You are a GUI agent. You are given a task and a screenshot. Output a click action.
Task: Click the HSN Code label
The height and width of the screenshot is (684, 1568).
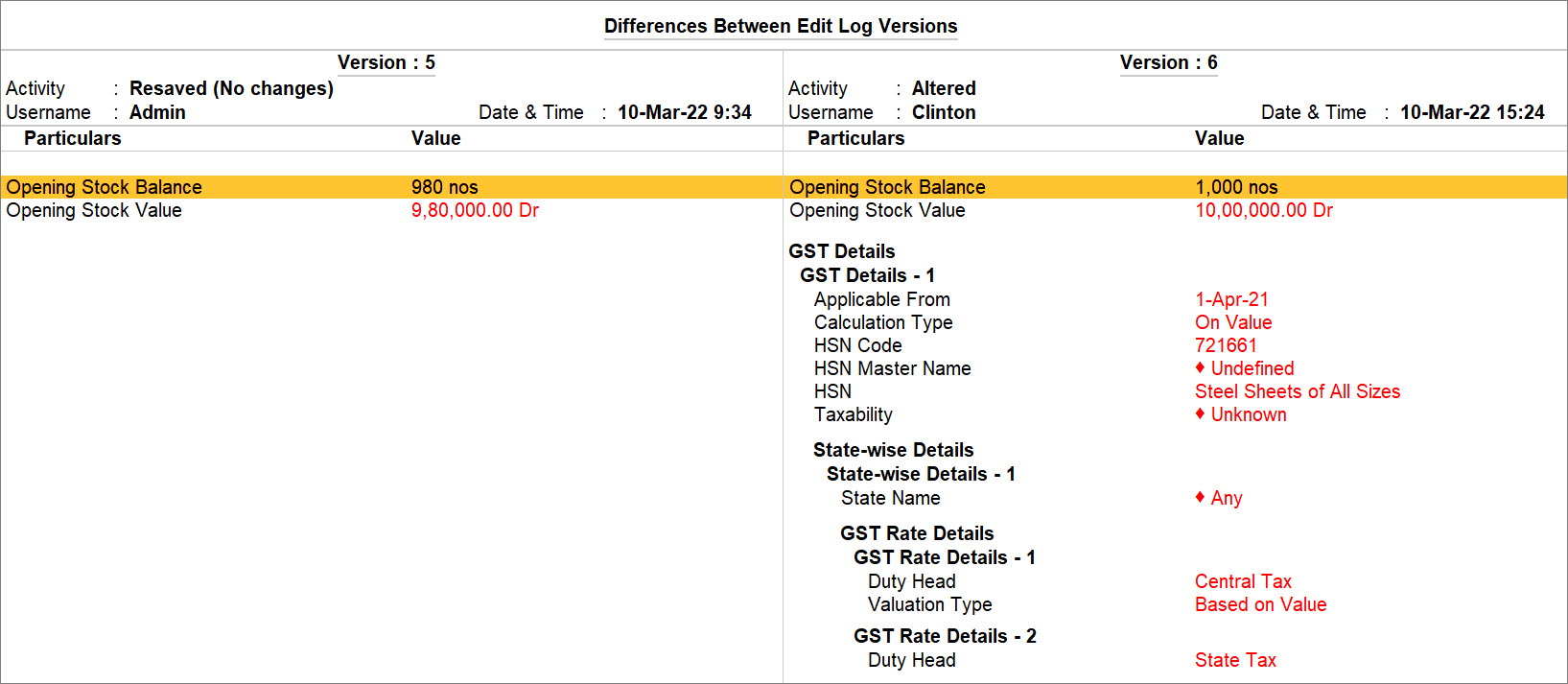pyautogui.click(x=858, y=345)
